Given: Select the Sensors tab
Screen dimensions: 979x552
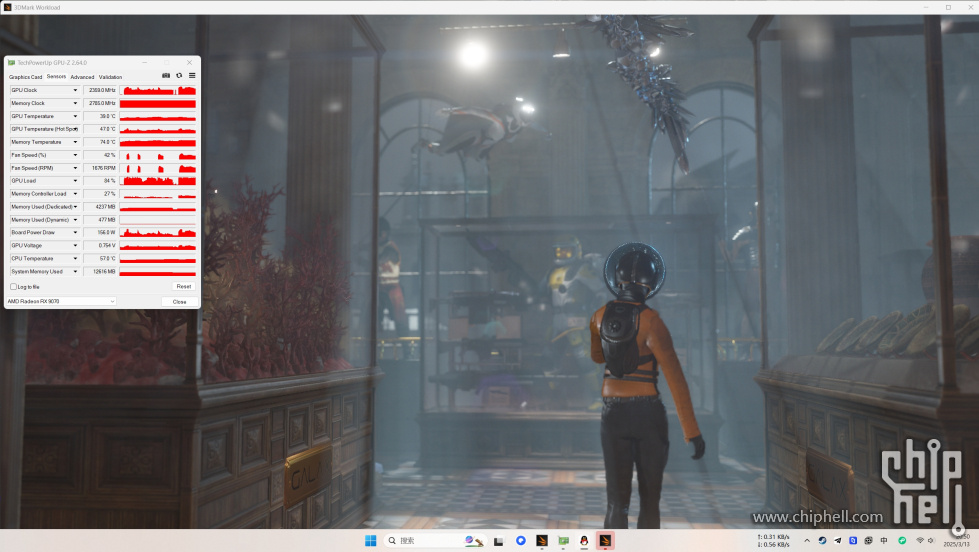Looking at the screenshot, I should (56, 76).
